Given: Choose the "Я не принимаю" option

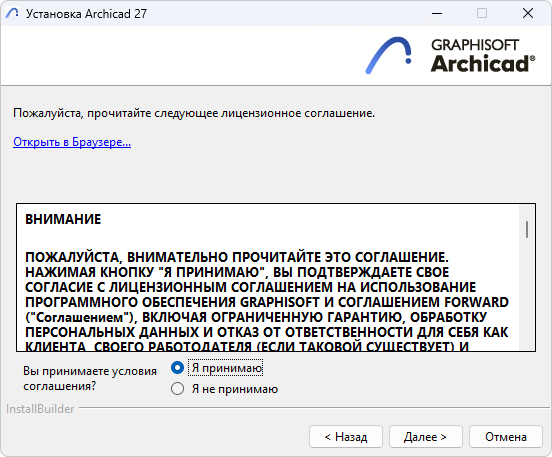Looking at the screenshot, I should tap(177, 389).
